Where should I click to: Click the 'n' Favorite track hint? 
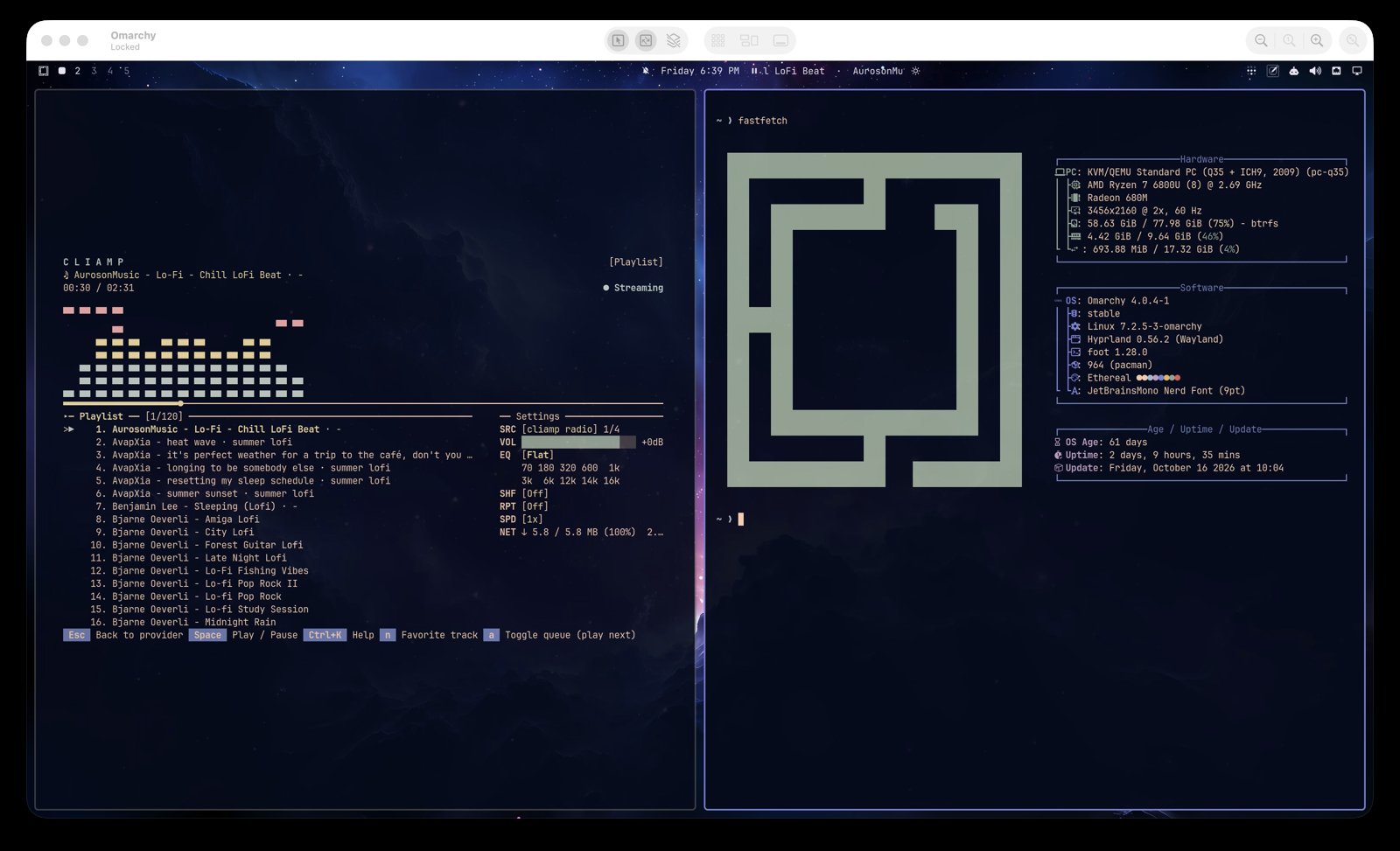click(x=429, y=635)
